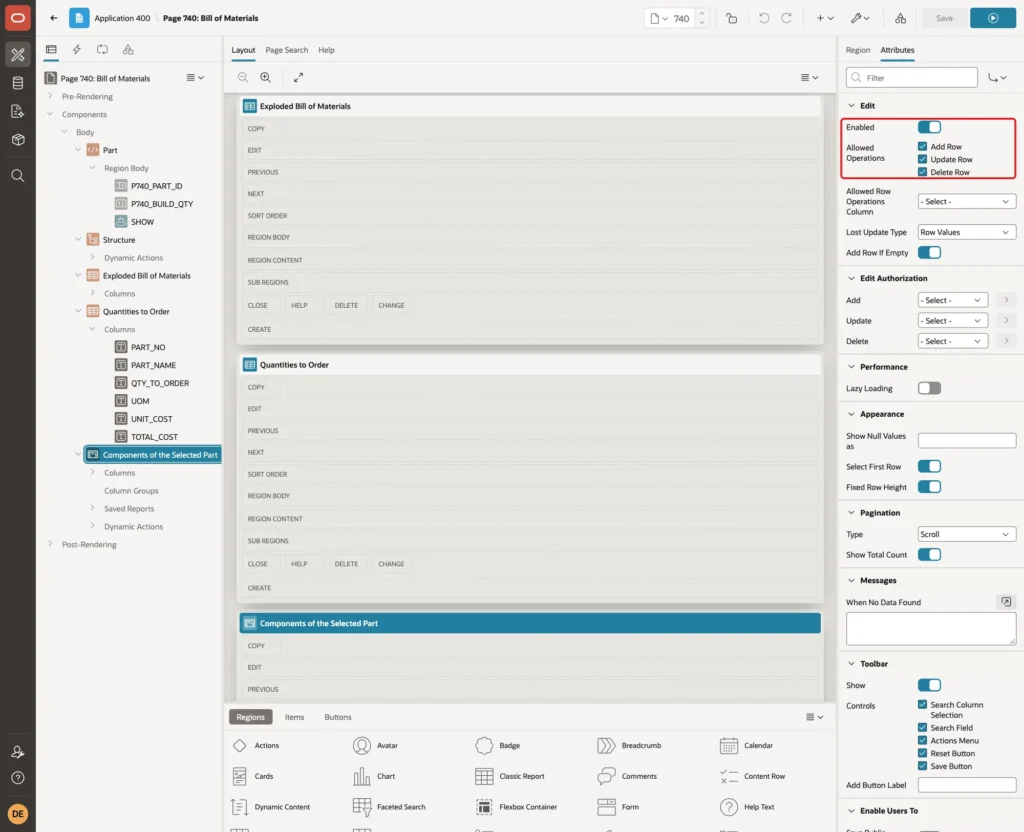Open the Lost Update Type dropdown
This screenshot has width=1024, height=832.
tap(967, 232)
